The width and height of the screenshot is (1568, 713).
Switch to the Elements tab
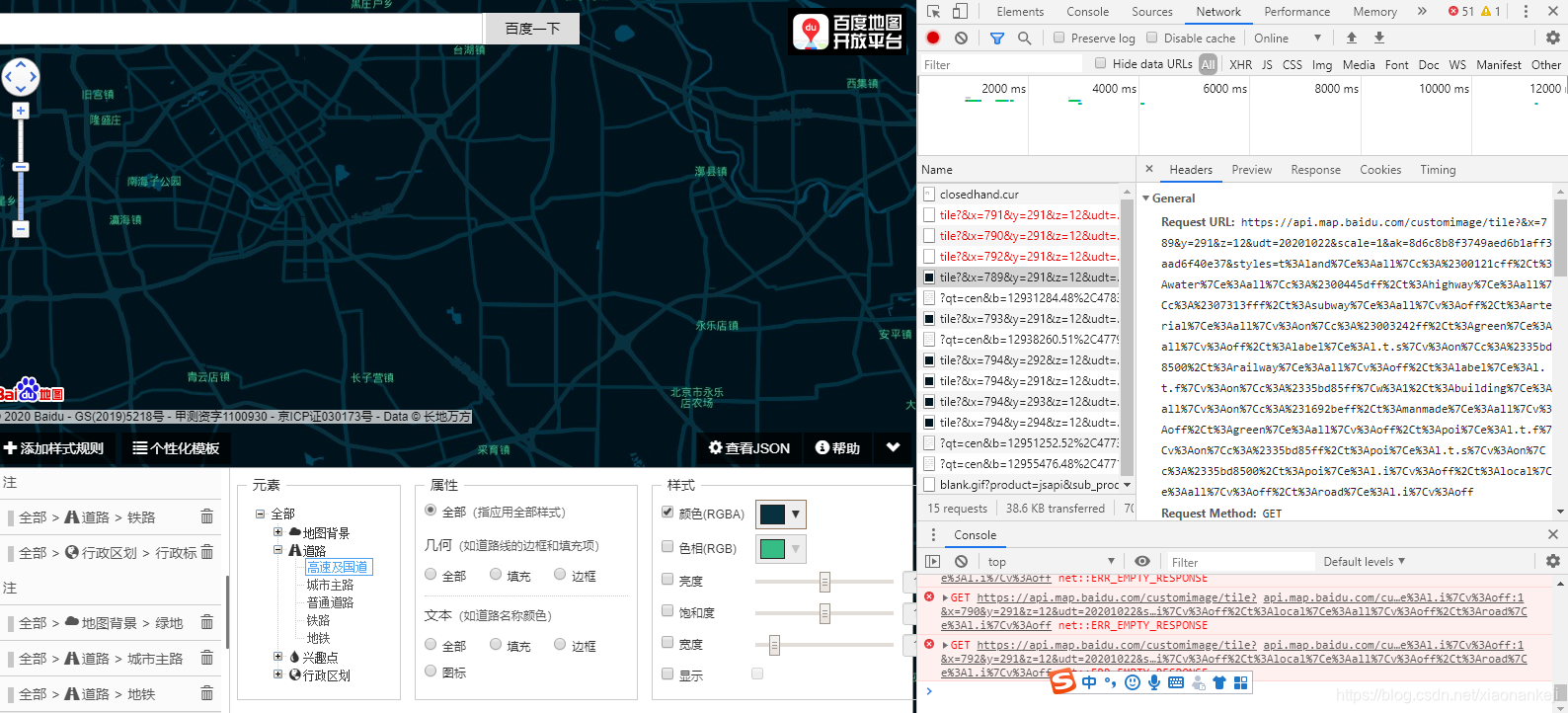click(x=1020, y=12)
